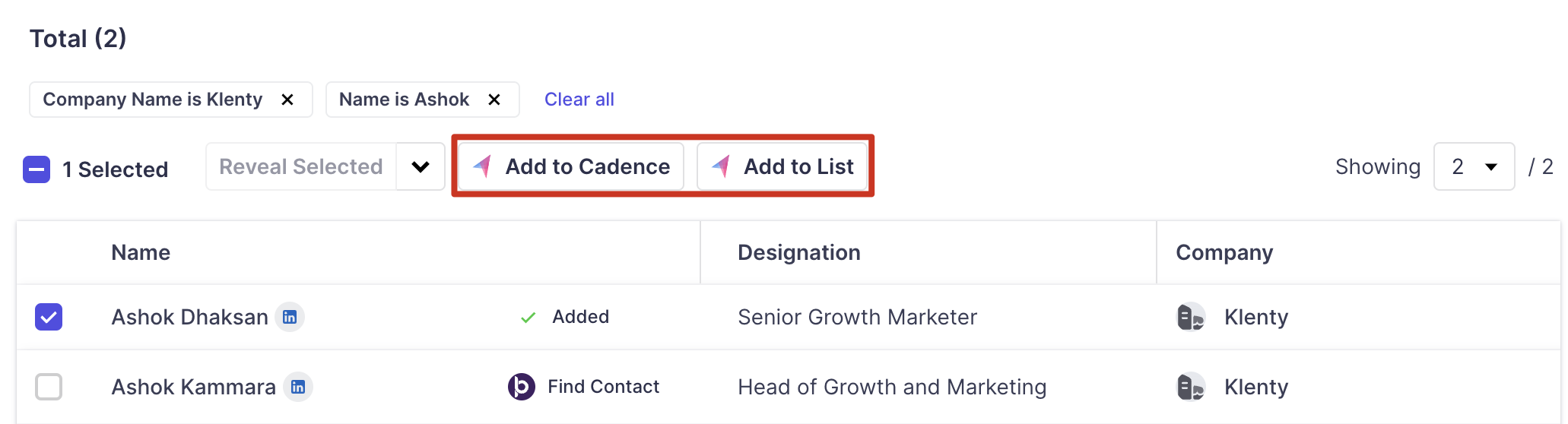Click the Reveal Selected button

301,167
